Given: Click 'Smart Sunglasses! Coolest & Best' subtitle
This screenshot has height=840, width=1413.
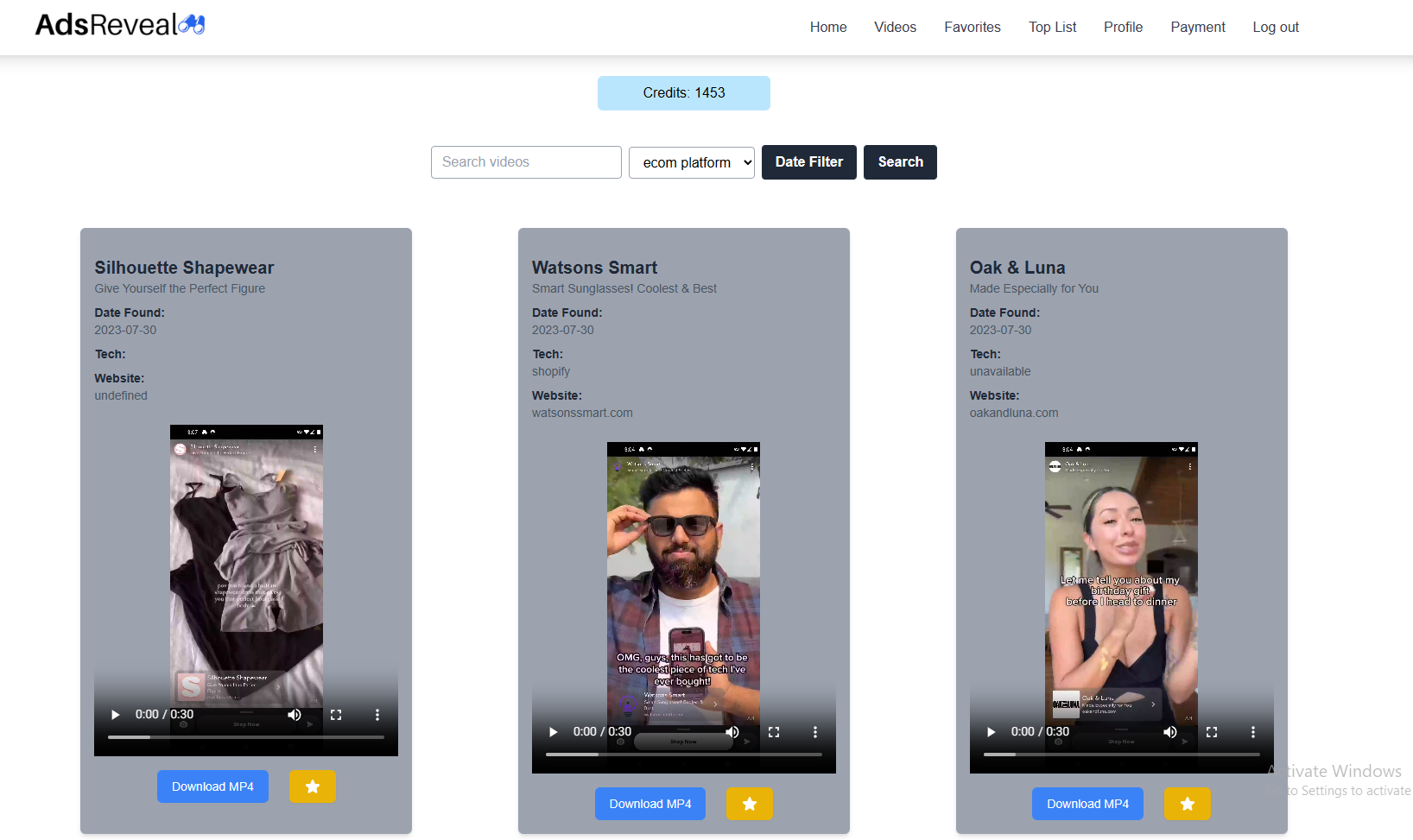Looking at the screenshot, I should (624, 288).
